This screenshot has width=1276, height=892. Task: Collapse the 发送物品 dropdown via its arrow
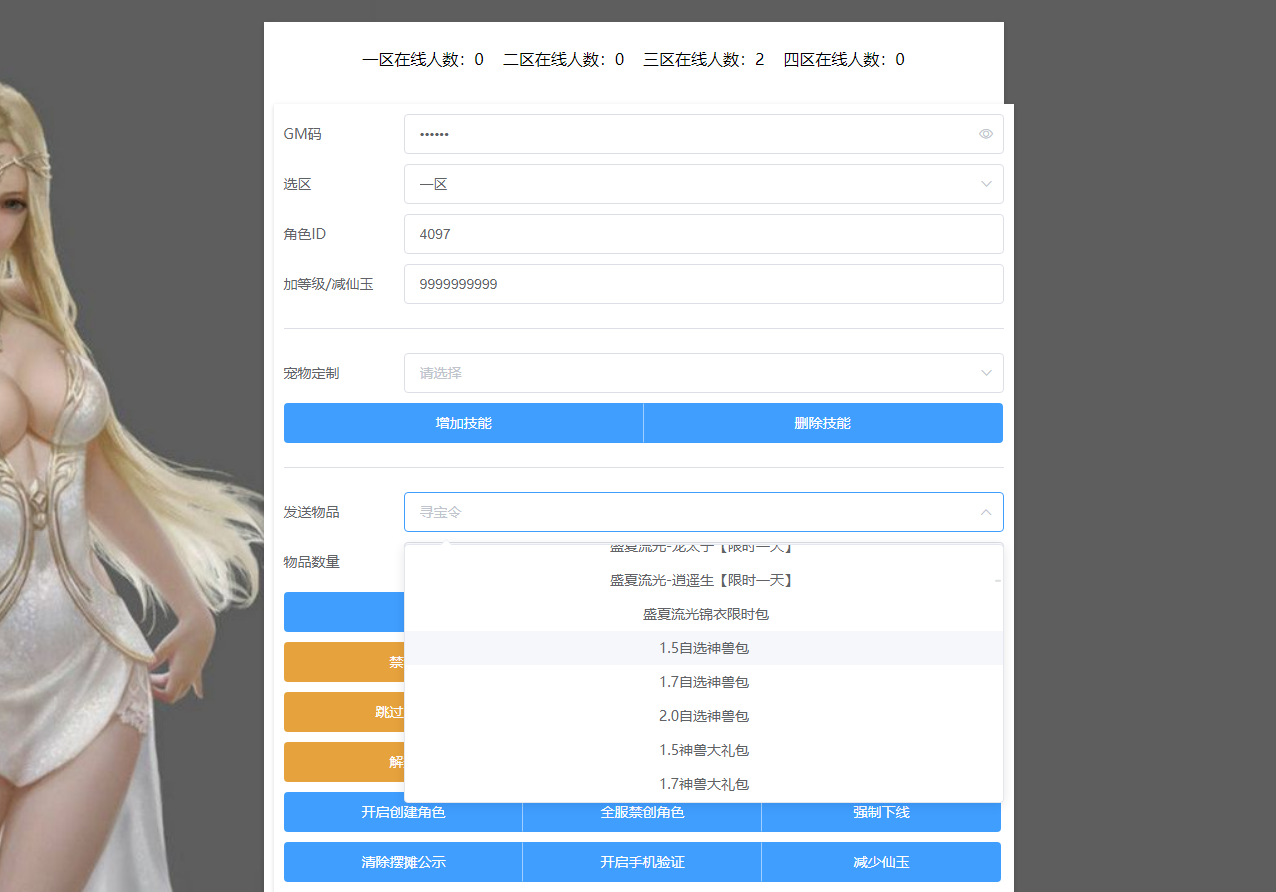pyautogui.click(x=985, y=512)
